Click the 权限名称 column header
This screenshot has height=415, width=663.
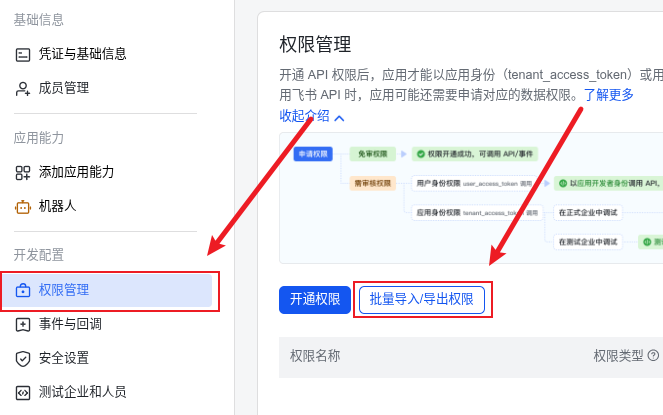coord(315,355)
